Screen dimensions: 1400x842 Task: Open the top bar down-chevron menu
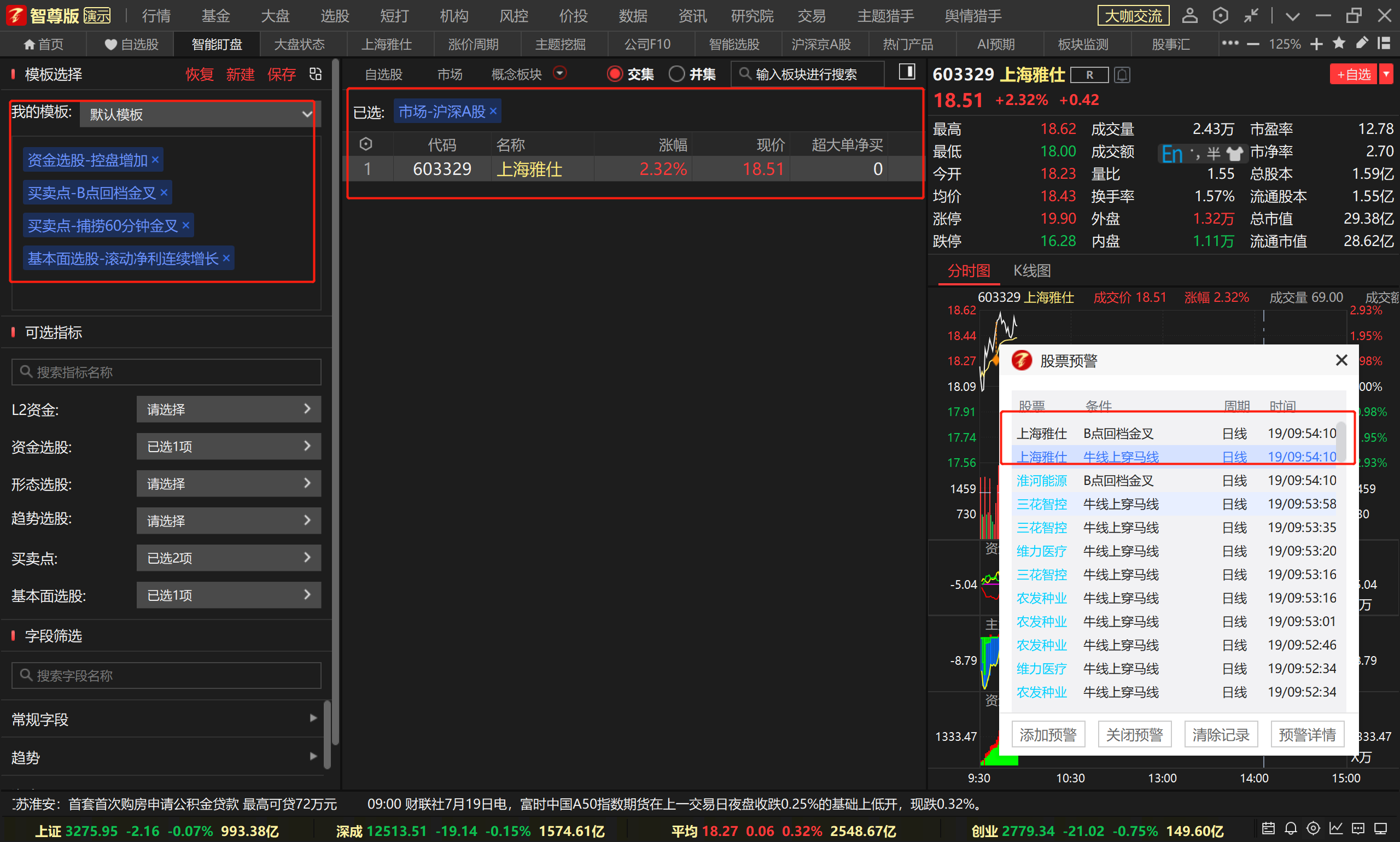tap(1292, 16)
